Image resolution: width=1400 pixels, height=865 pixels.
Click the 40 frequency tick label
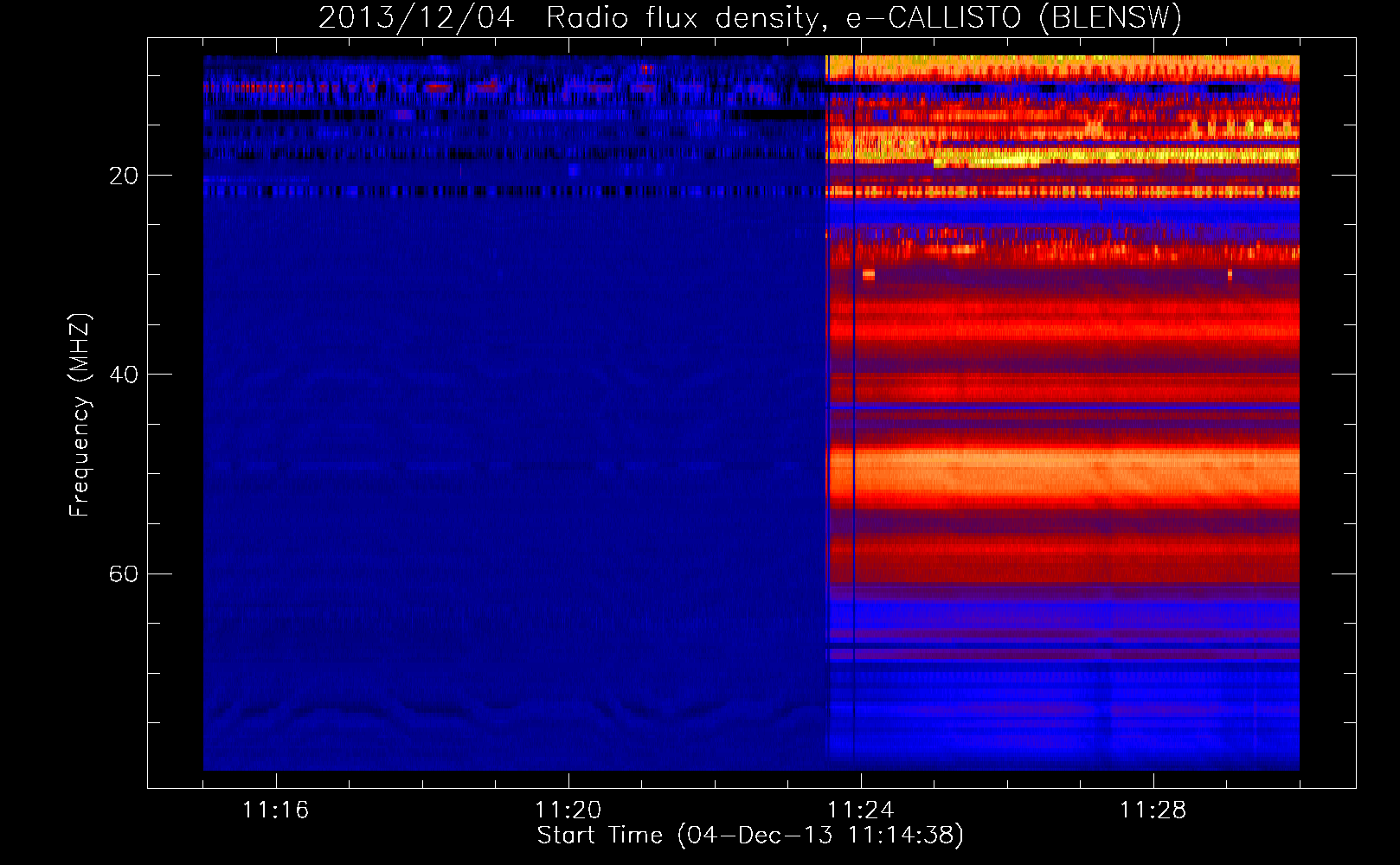coord(123,375)
